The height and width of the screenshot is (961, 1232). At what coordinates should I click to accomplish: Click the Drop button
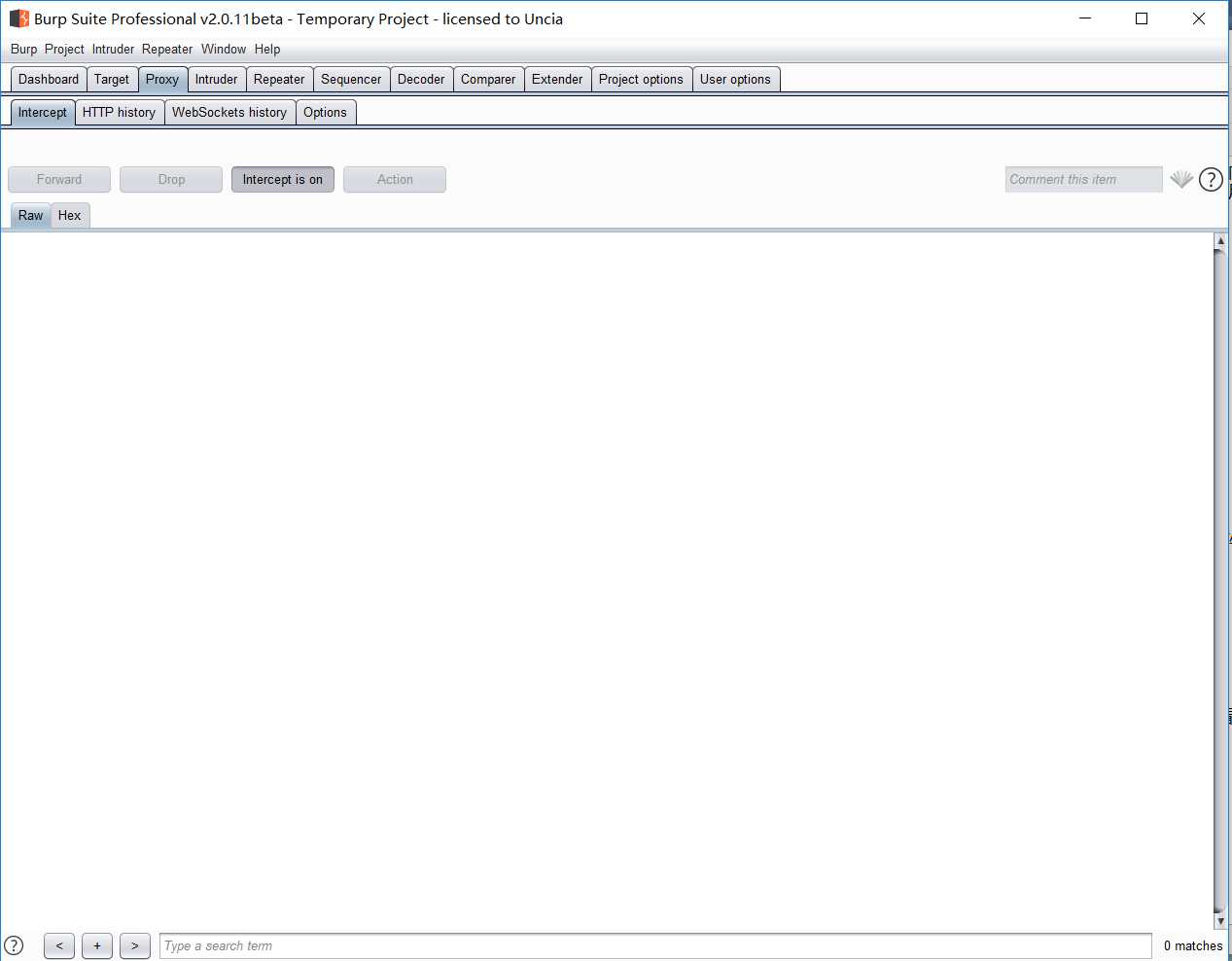pyautogui.click(x=171, y=179)
